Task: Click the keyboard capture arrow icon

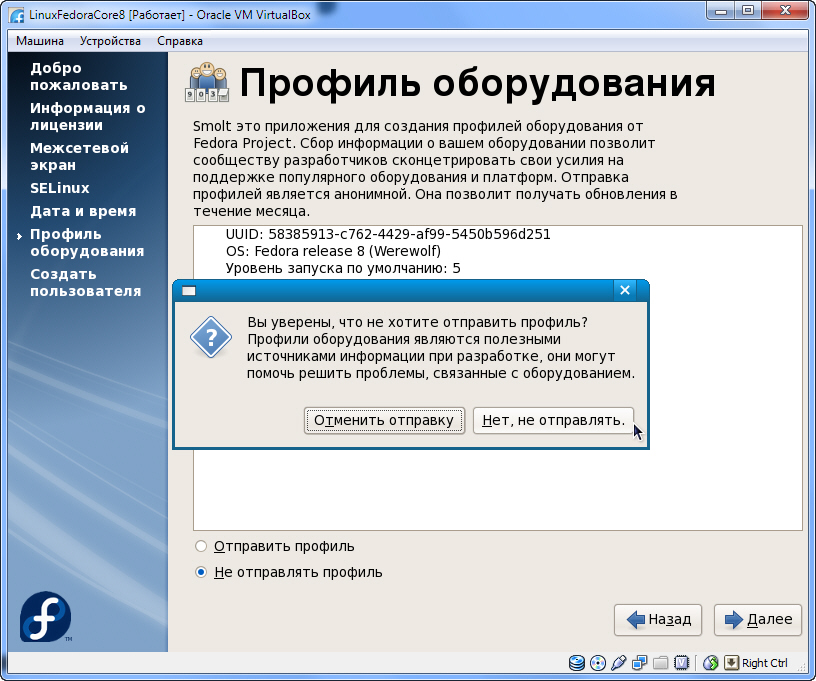Action: click(731, 662)
